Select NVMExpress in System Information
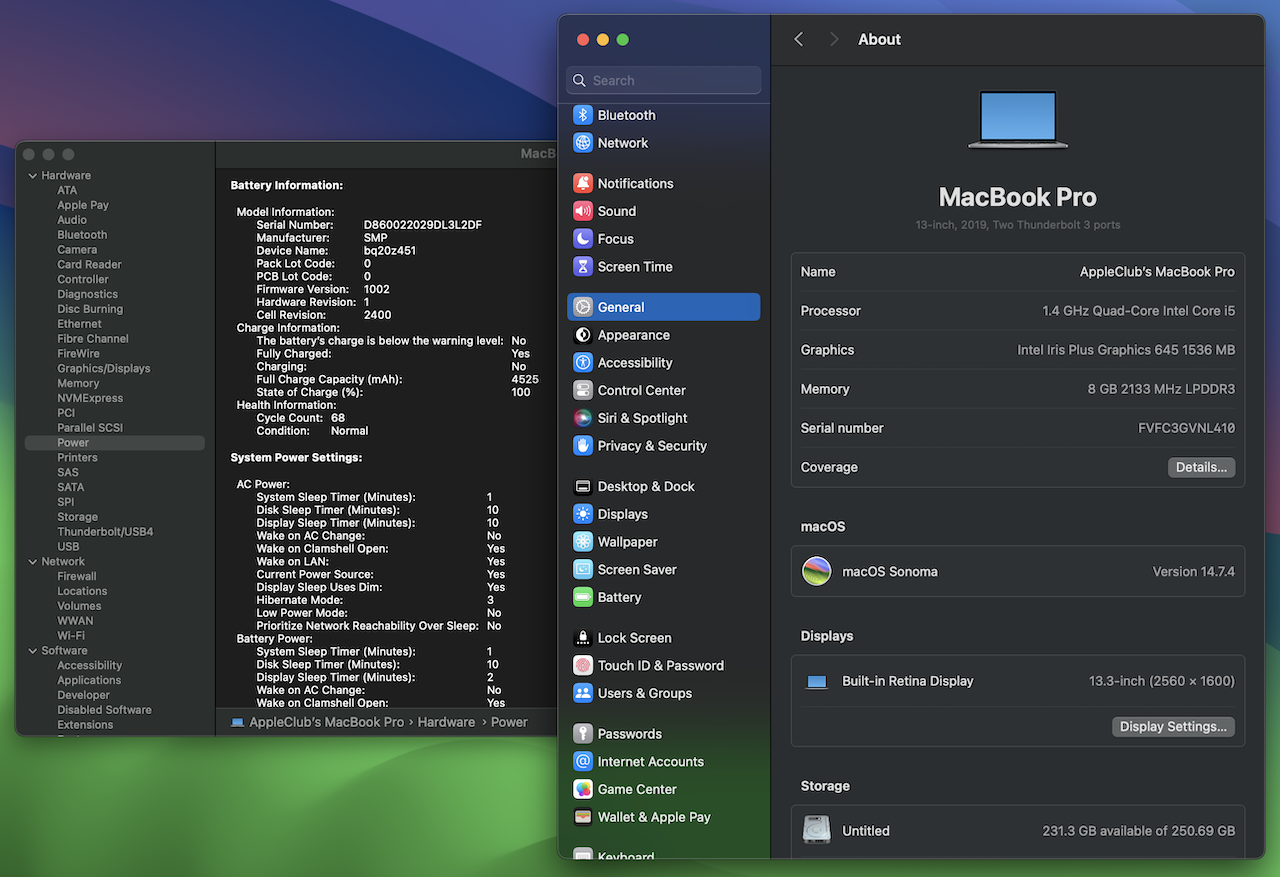 (x=90, y=398)
